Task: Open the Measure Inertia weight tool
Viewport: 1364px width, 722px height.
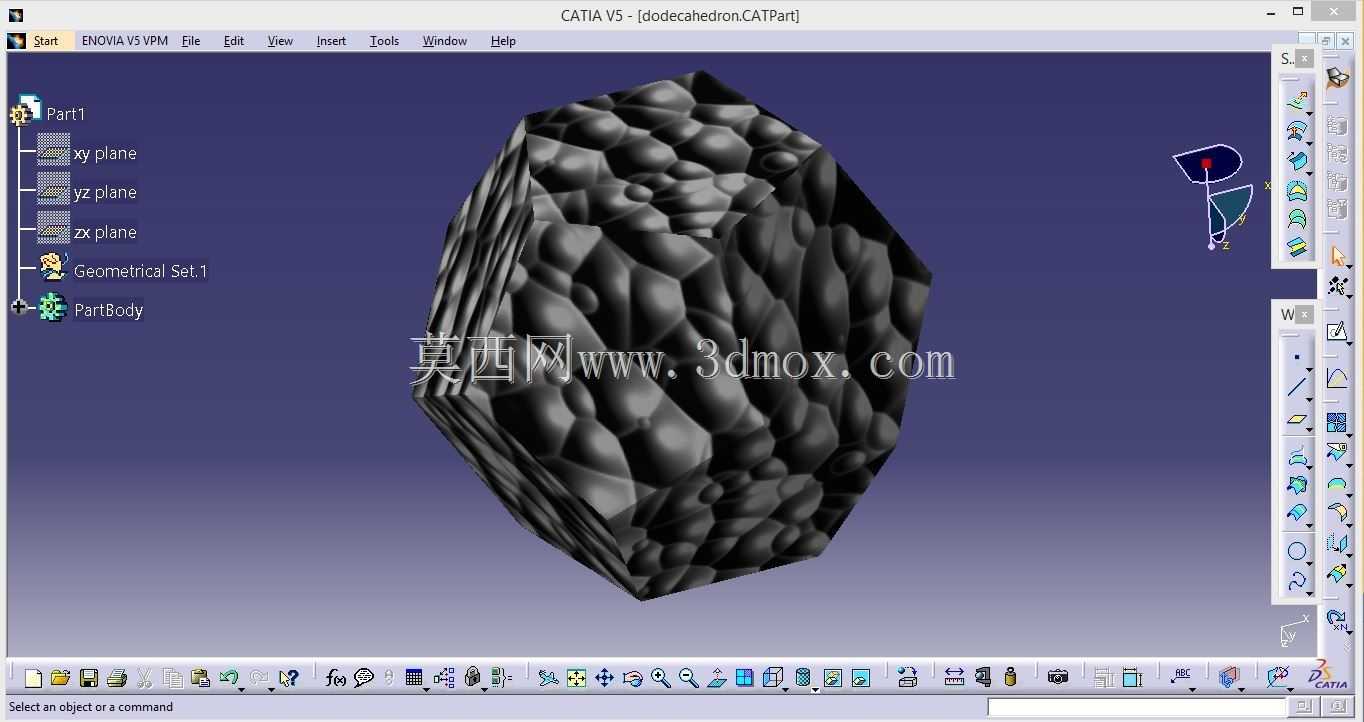Action: click(x=1010, y=678)
